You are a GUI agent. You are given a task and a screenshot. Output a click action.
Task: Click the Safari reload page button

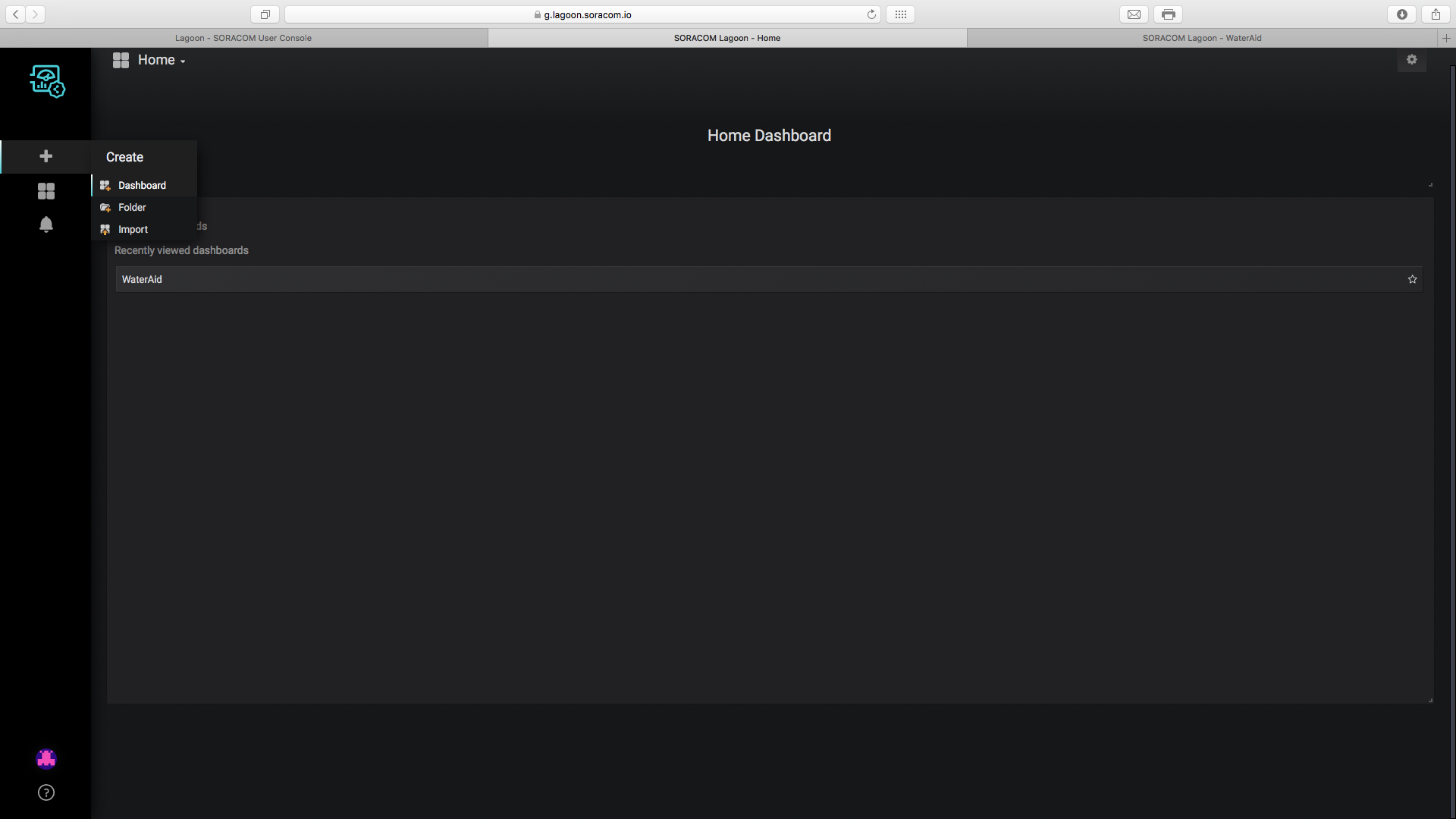pos(871,14)
